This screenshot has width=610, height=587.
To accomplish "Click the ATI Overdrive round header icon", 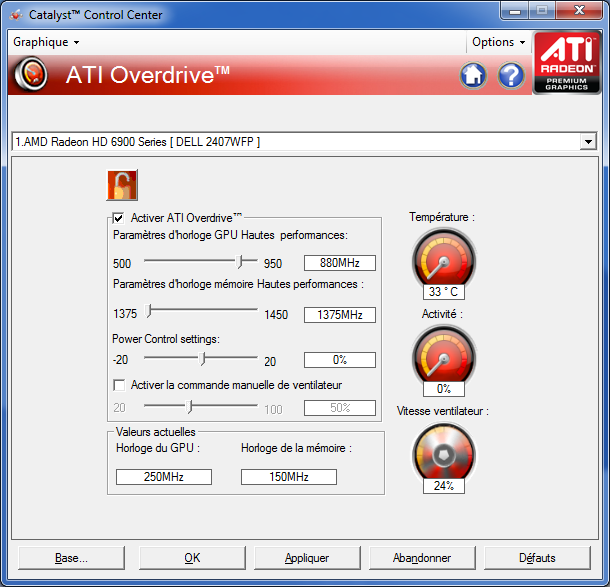I will coord(34,75).
